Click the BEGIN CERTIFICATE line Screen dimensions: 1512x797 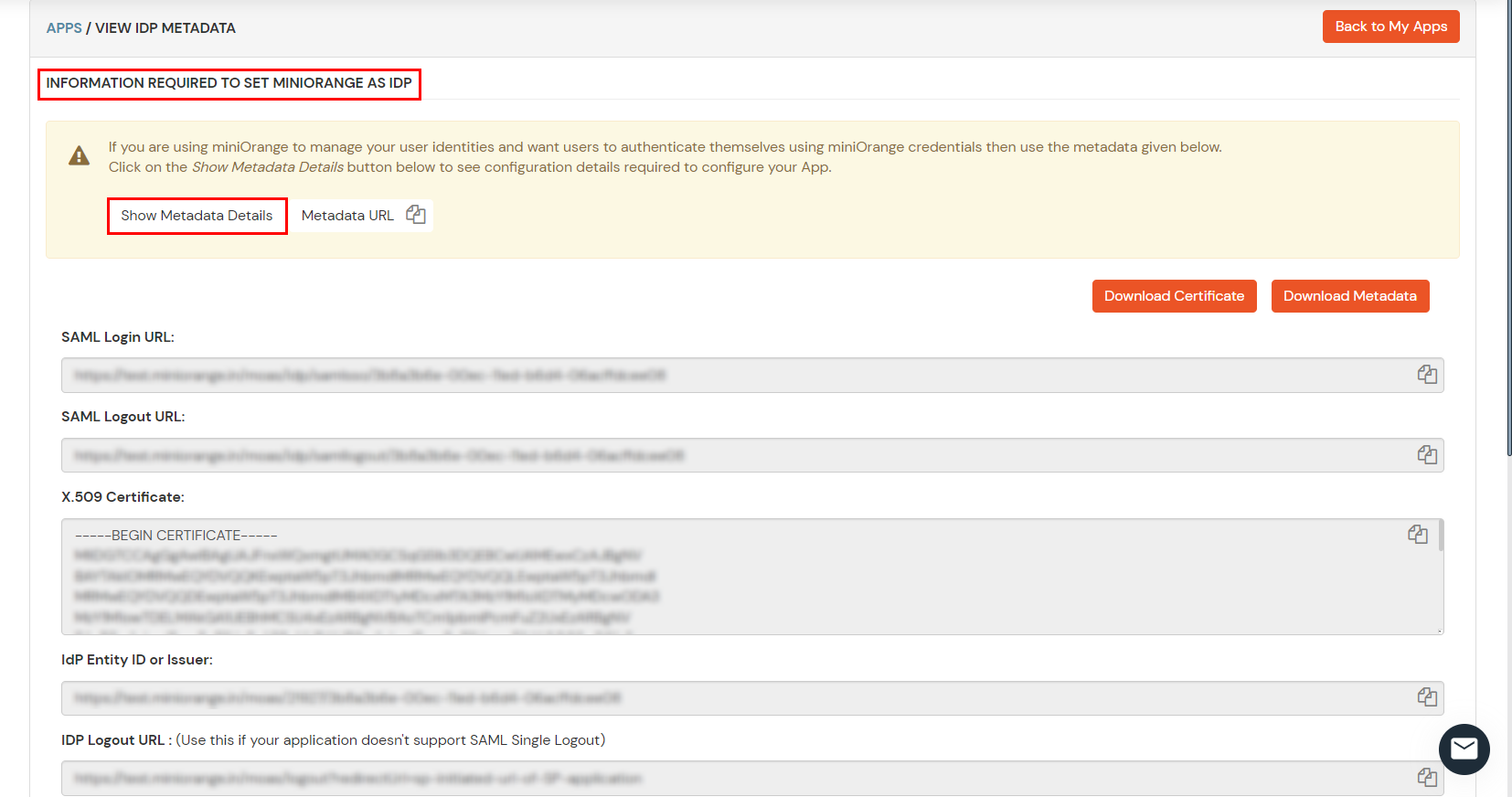point(176,536)
